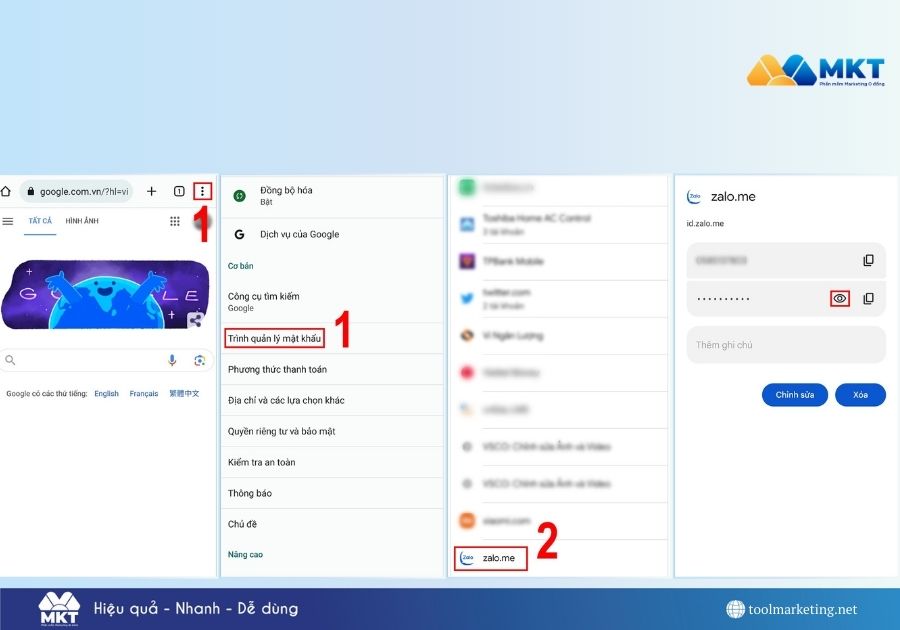The width and height of the screenshot is (900, 630).
Task: Open Google hamburger menu
Action: point(8,221)
